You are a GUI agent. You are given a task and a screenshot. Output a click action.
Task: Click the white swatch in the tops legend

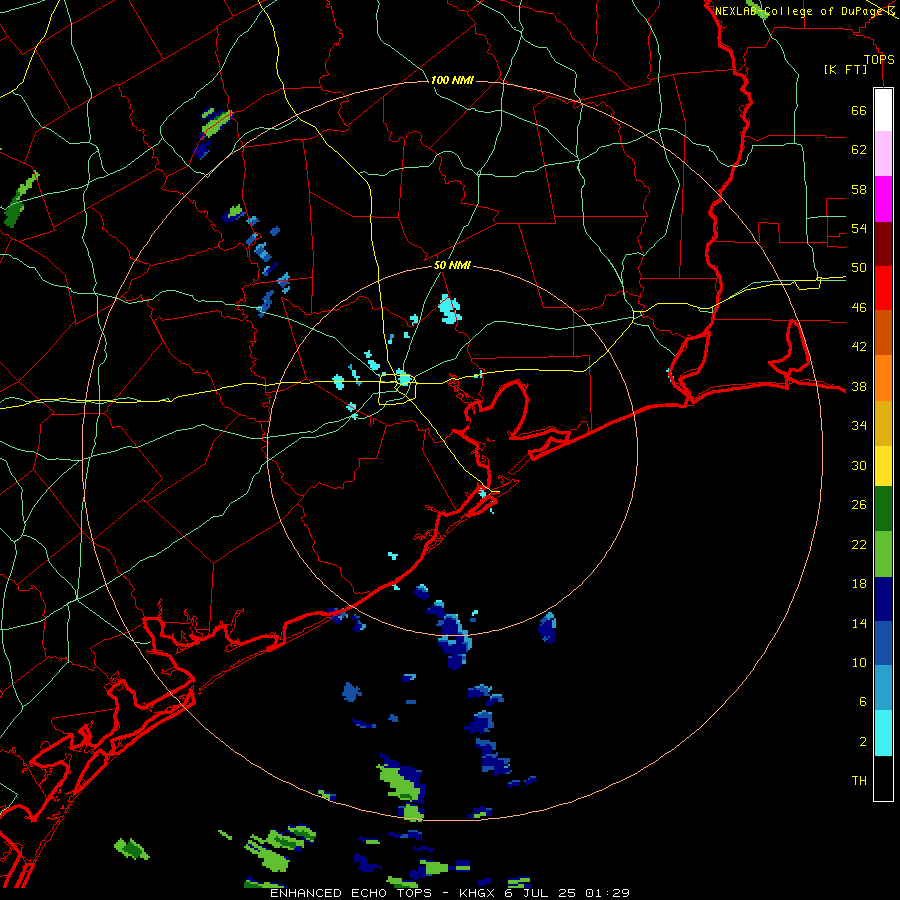pos(883,110)
